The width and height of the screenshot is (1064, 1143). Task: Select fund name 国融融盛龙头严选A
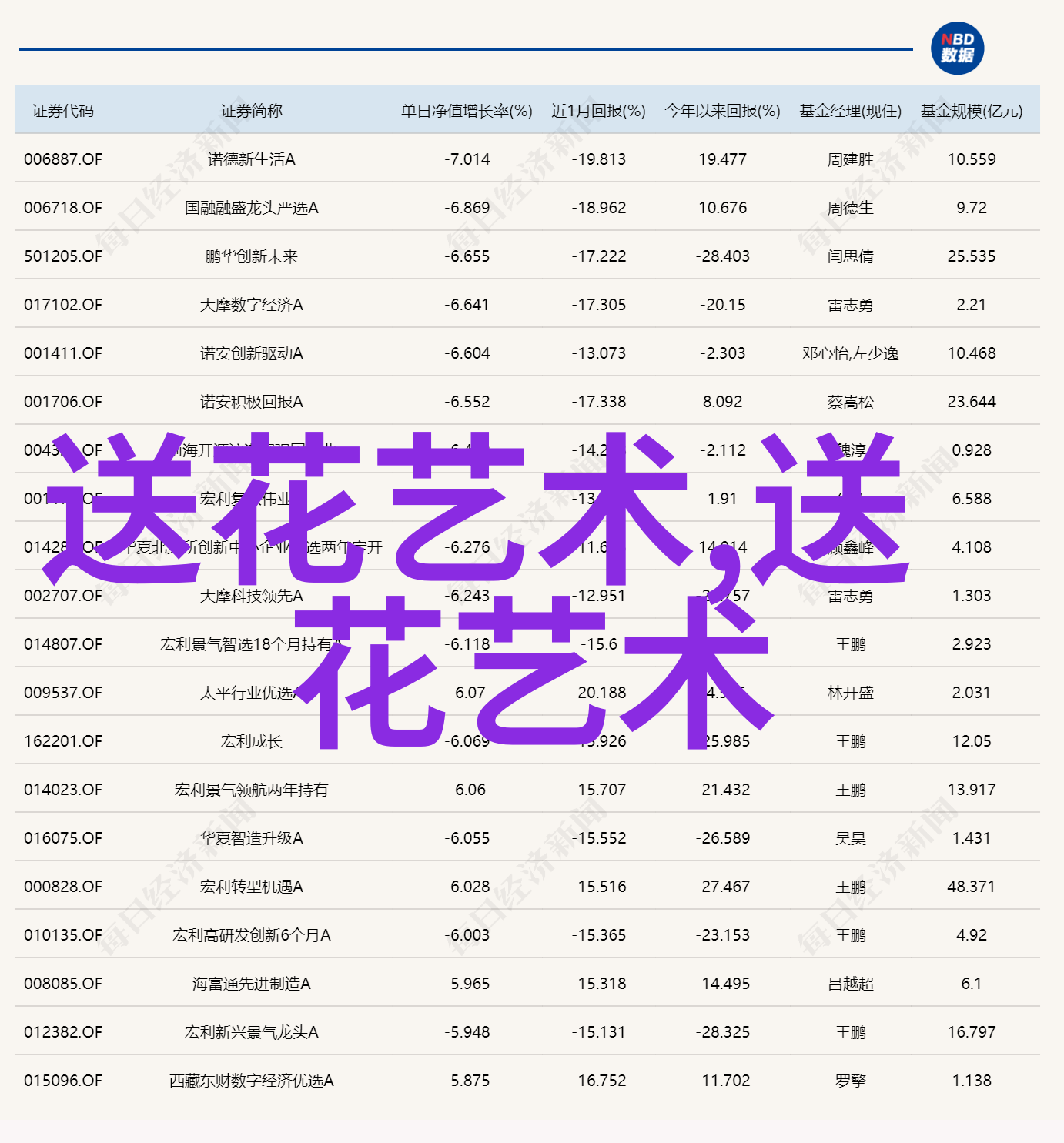click(252, 208)
